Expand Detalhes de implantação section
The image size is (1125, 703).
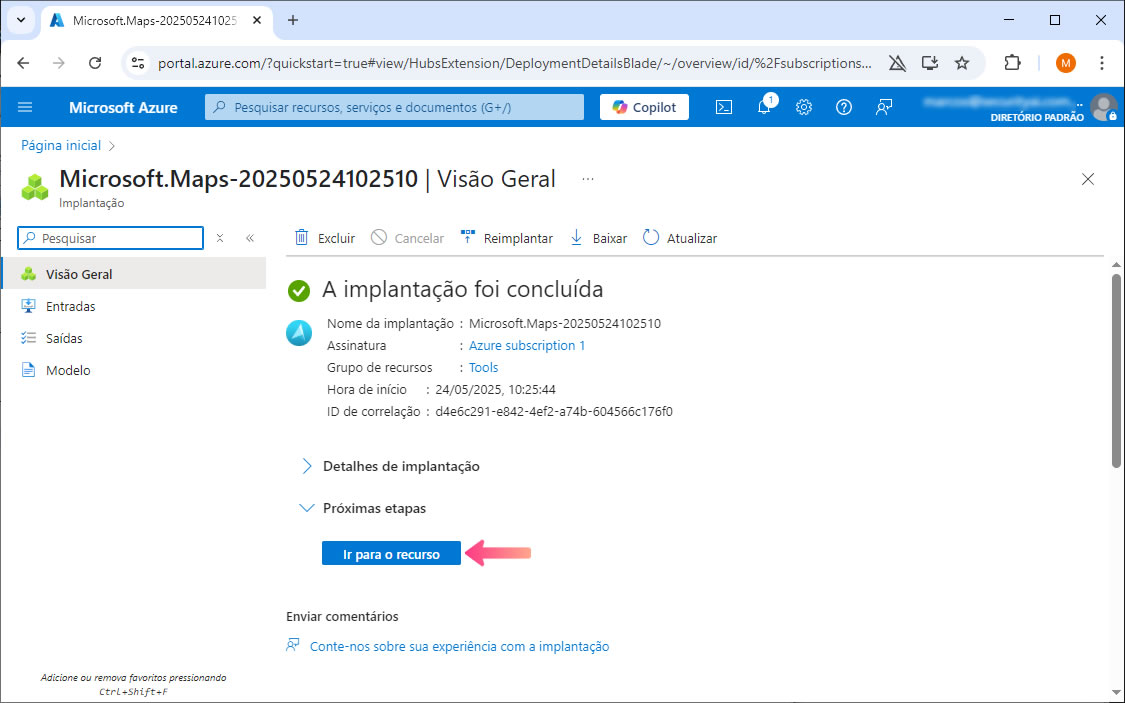390,466
